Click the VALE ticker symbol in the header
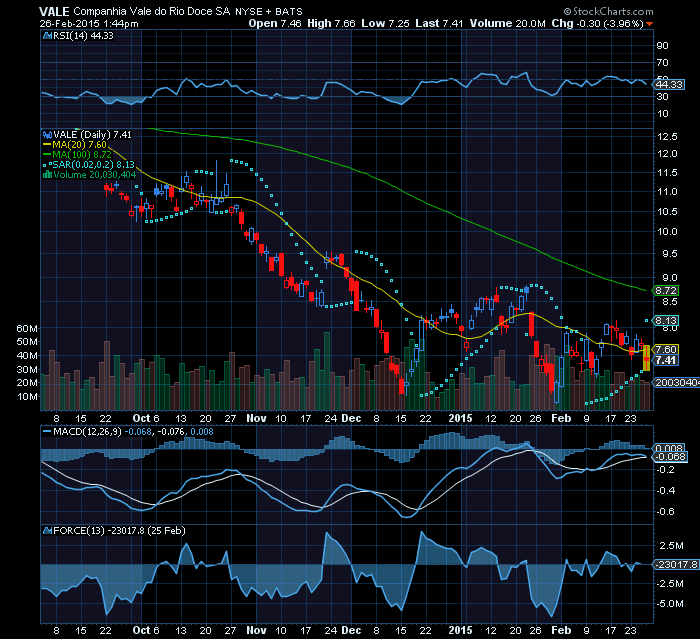Image resolution: width=700 pixels, height=639 pixels. 54,12
